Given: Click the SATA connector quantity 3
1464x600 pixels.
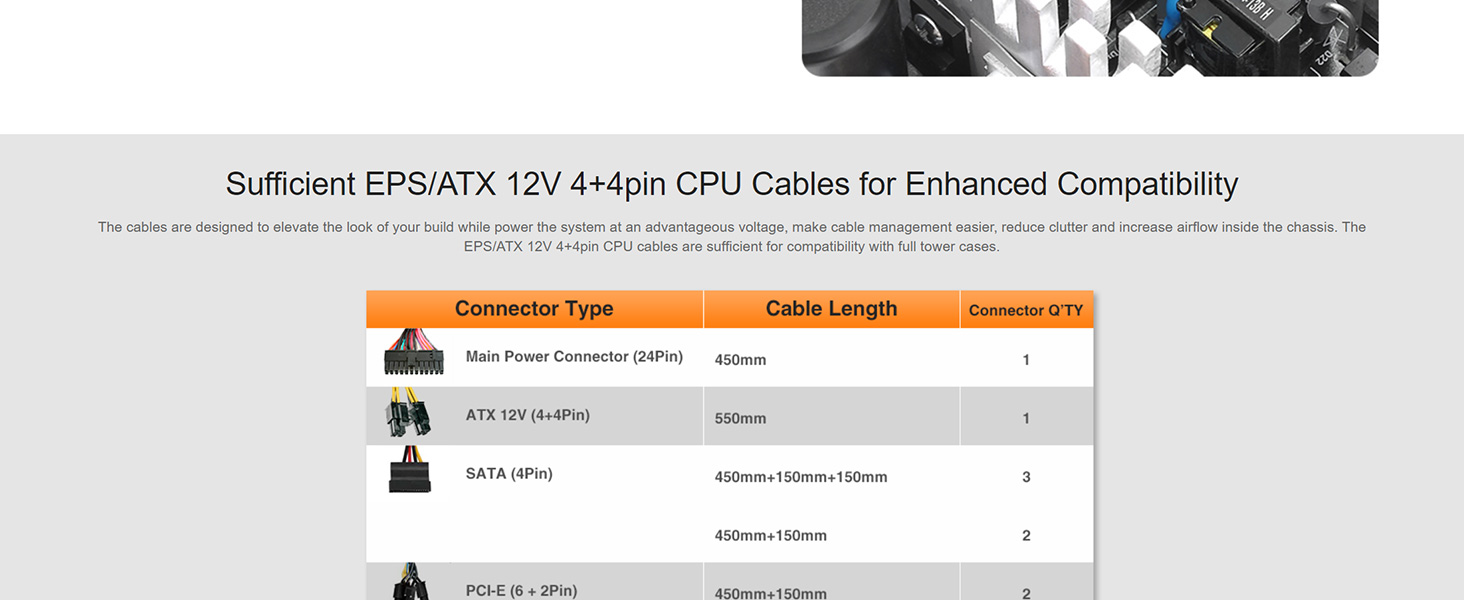Looking at the screenshot, I should pos(1026,477).
